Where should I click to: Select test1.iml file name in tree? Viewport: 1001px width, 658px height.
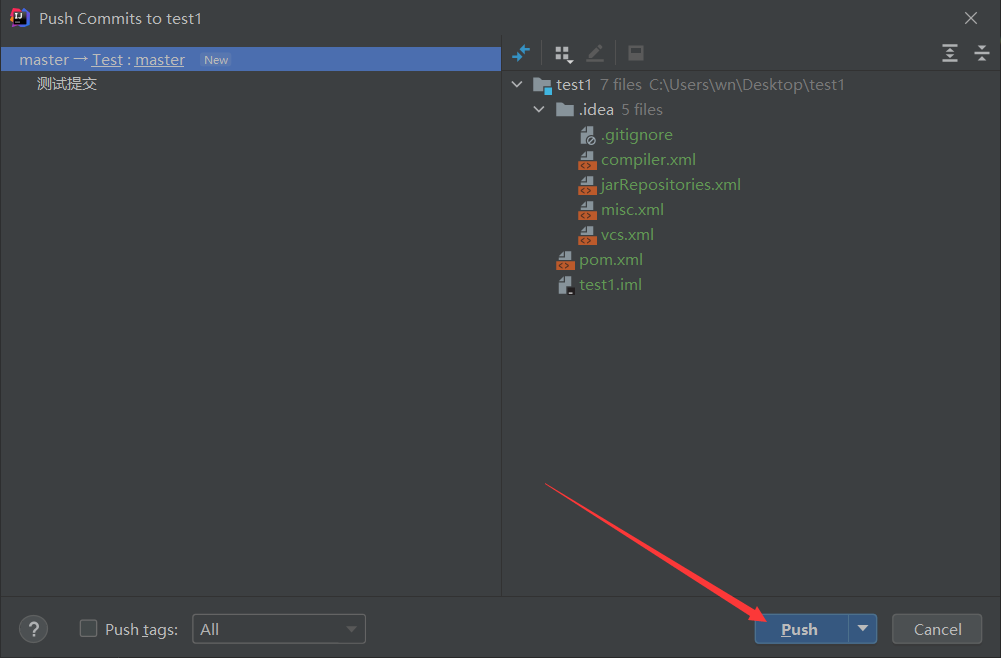pos(610,285)
